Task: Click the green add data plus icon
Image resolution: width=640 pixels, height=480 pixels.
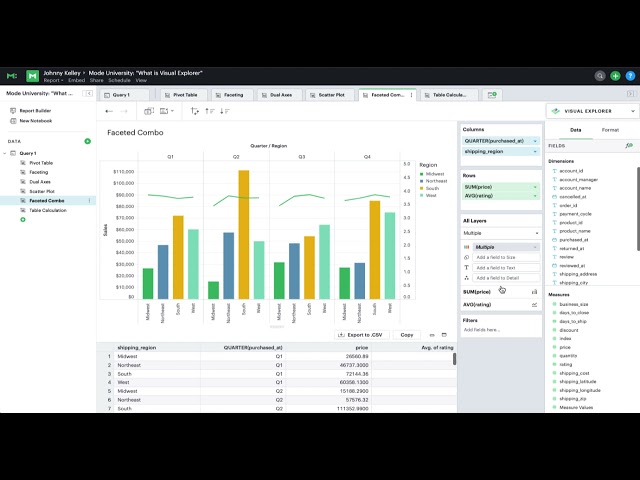Action: pyautogui.click(x=87, y=141)
